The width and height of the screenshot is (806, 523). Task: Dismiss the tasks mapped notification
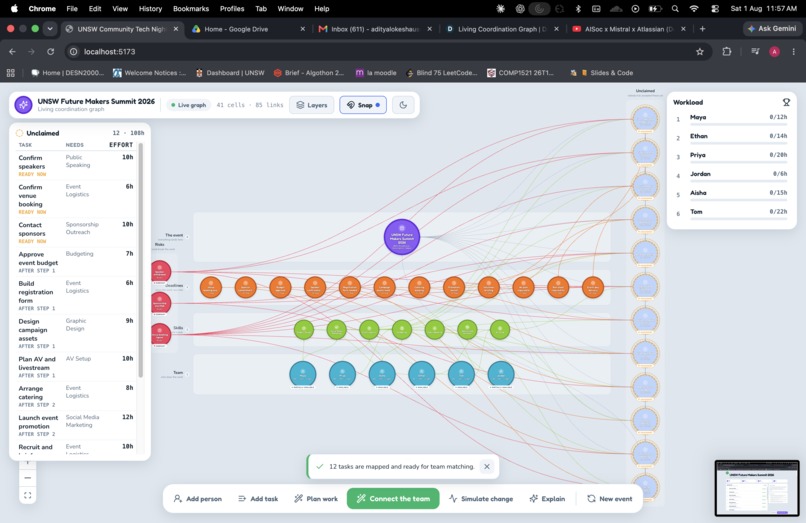pyautogui.click(x=486, y=466)
